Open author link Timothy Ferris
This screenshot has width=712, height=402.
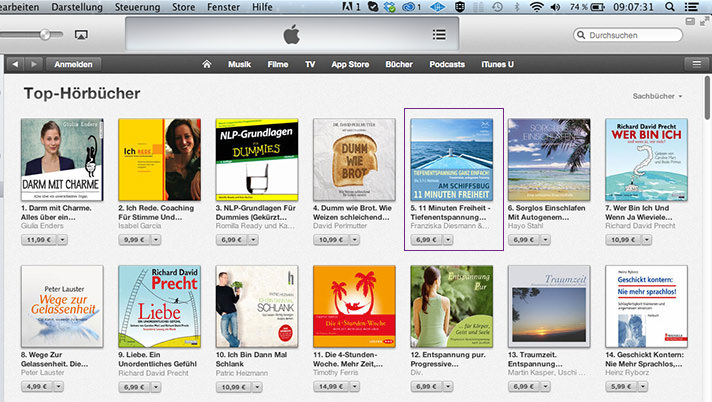pyautogui.click(x=336, y=372)
